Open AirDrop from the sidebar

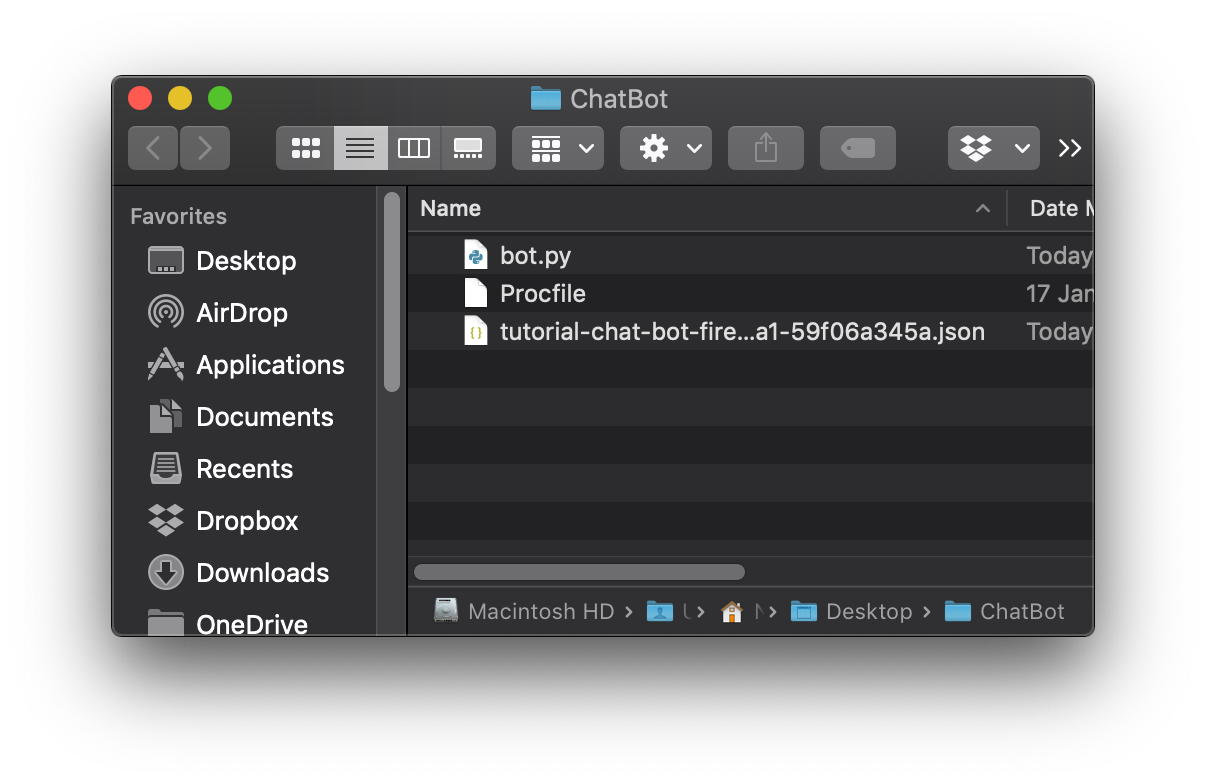(x=240, y=312)
